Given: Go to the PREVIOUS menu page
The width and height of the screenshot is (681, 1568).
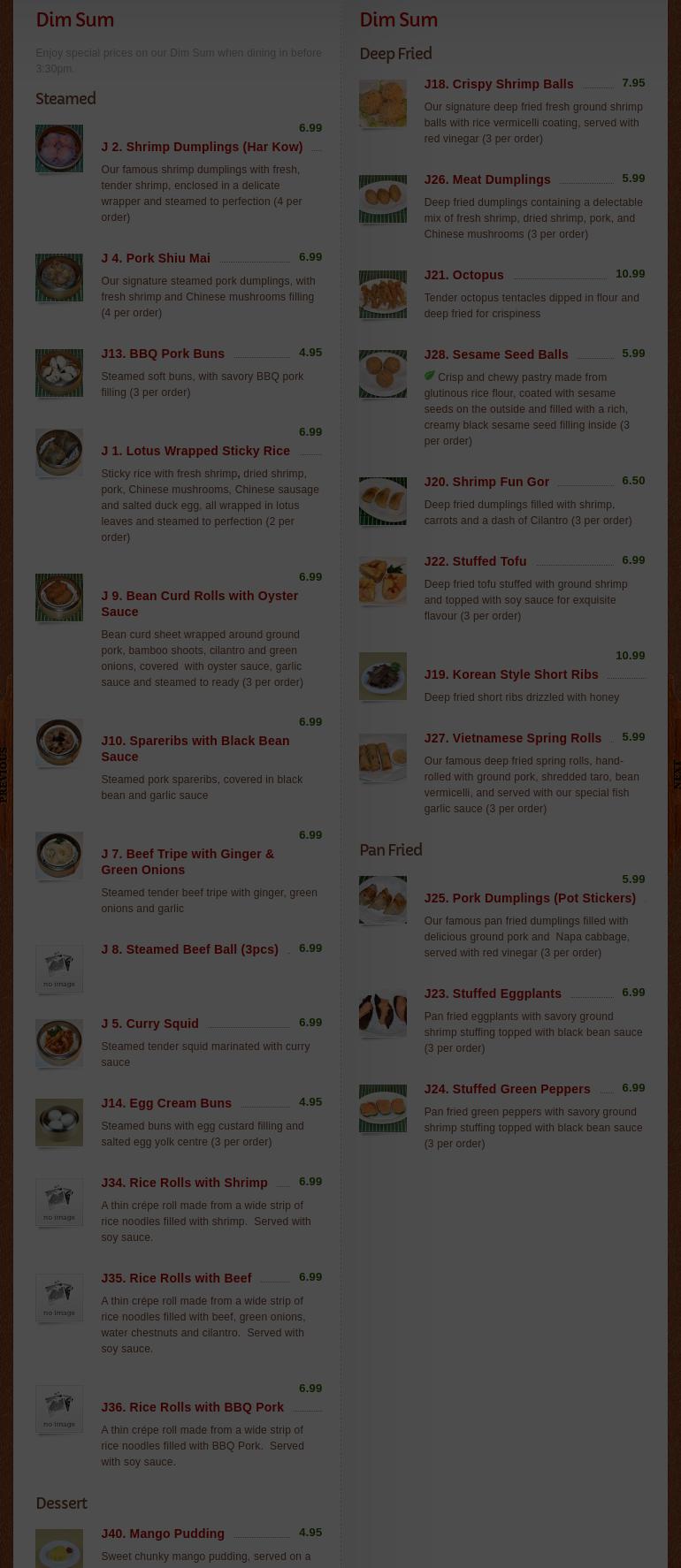Looking at the screenshot, I should point(4,774).
